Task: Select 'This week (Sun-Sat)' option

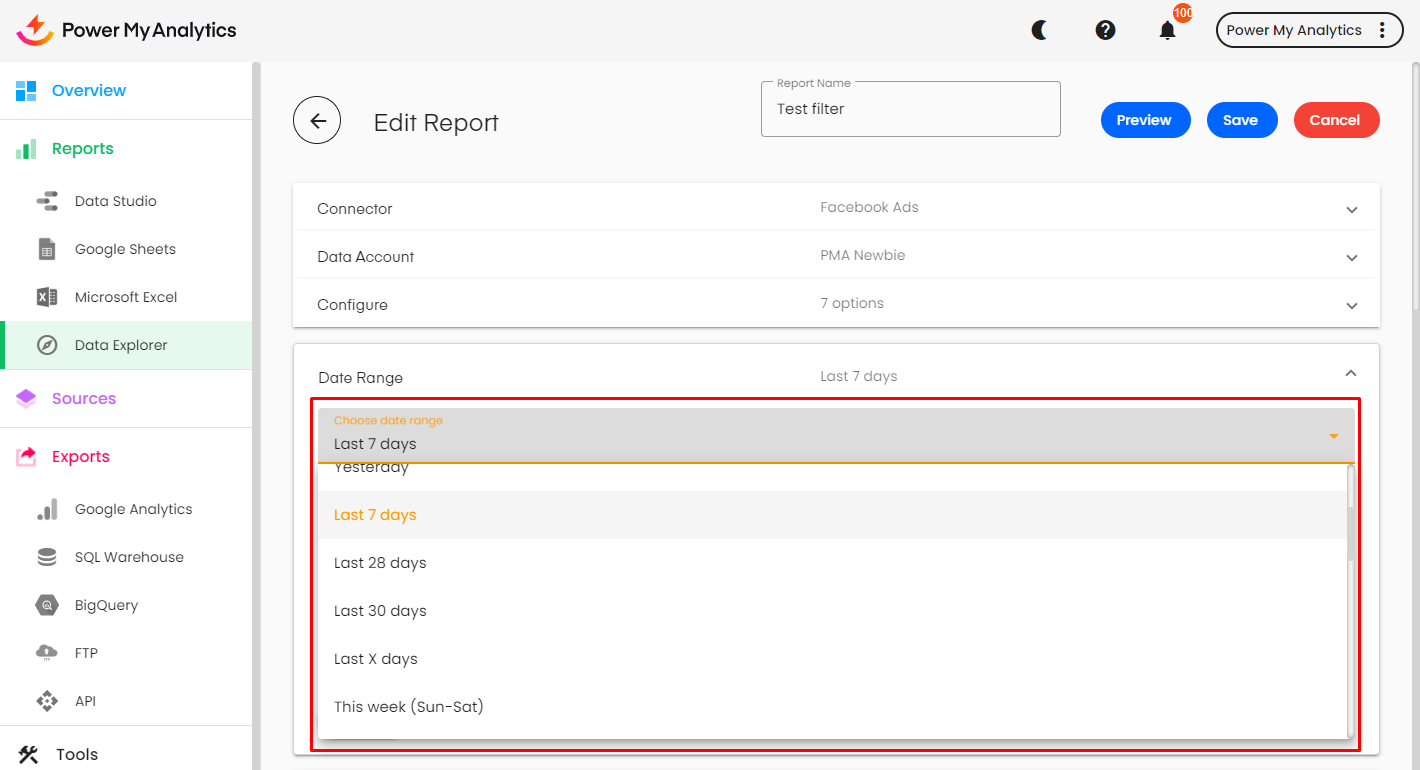Action: 408,707
